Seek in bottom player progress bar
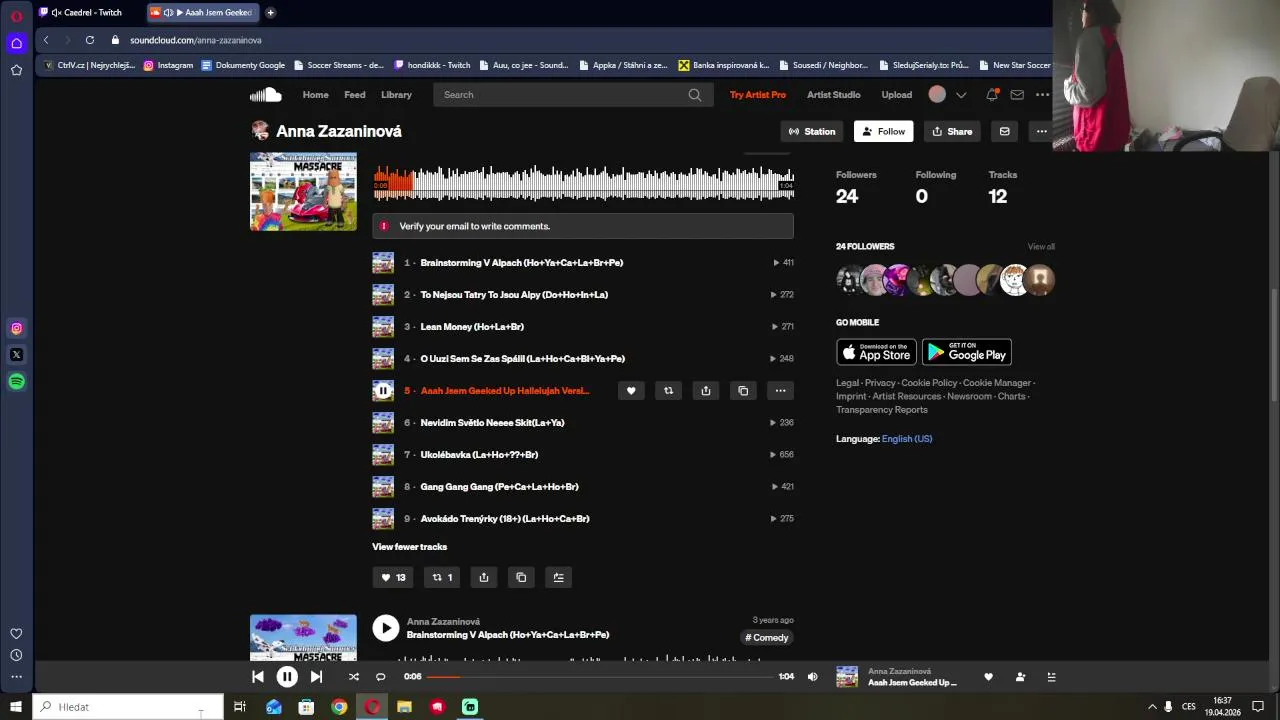Viewport: 1280px width, 720px height. coord(600,677)
